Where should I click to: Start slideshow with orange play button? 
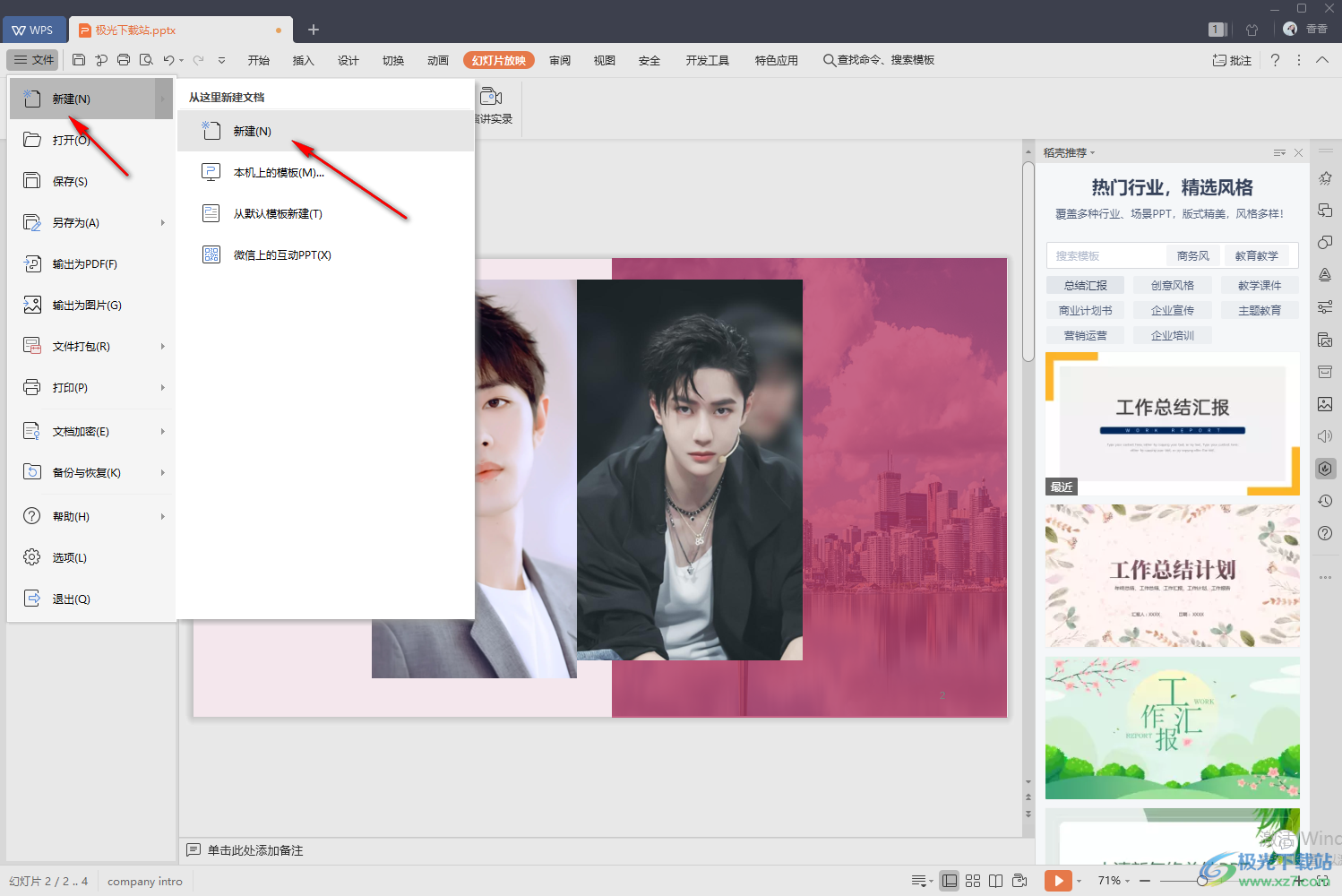[1058, 881]
